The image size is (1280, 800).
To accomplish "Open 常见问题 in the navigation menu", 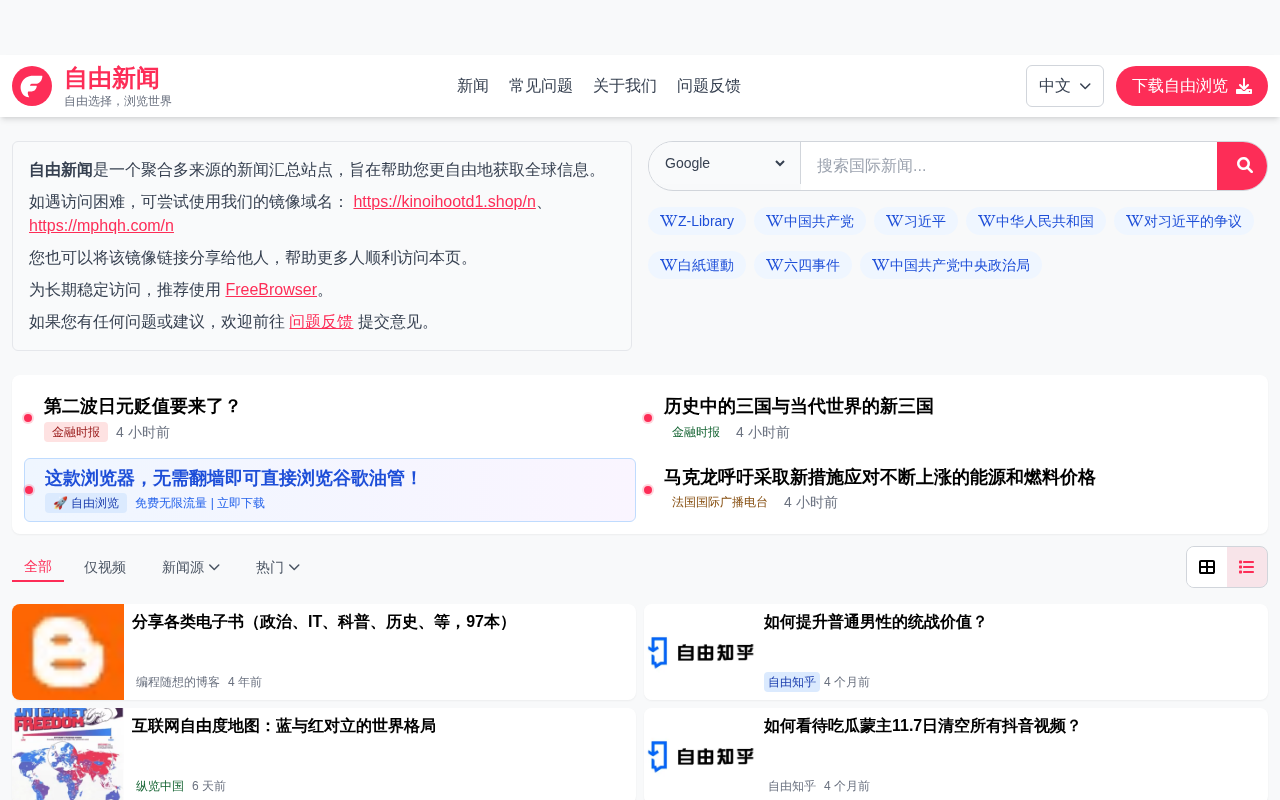I will pos(541,86).
